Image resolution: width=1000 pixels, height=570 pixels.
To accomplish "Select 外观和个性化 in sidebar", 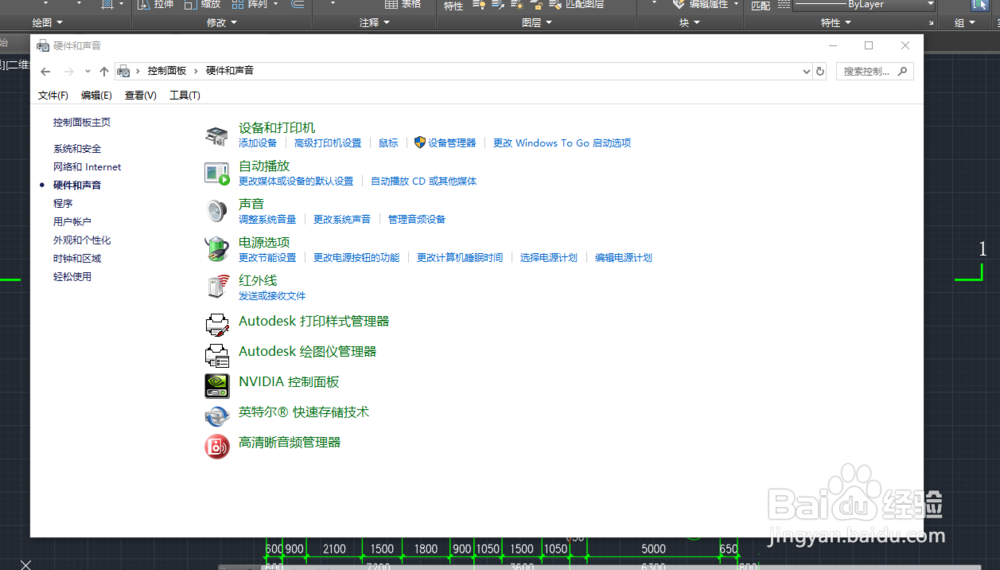I will click(82, 240).
